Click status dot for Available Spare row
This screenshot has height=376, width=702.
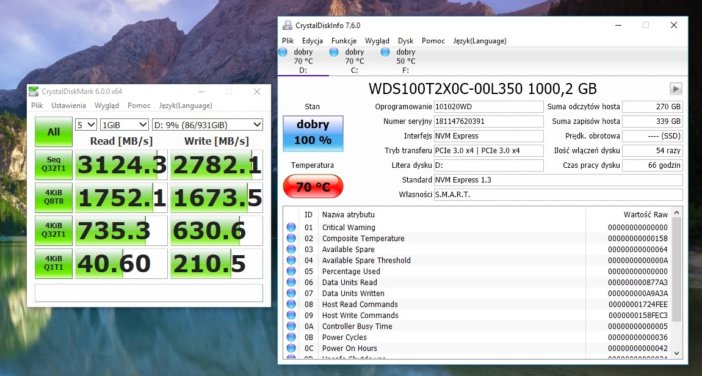pos(291,249)
